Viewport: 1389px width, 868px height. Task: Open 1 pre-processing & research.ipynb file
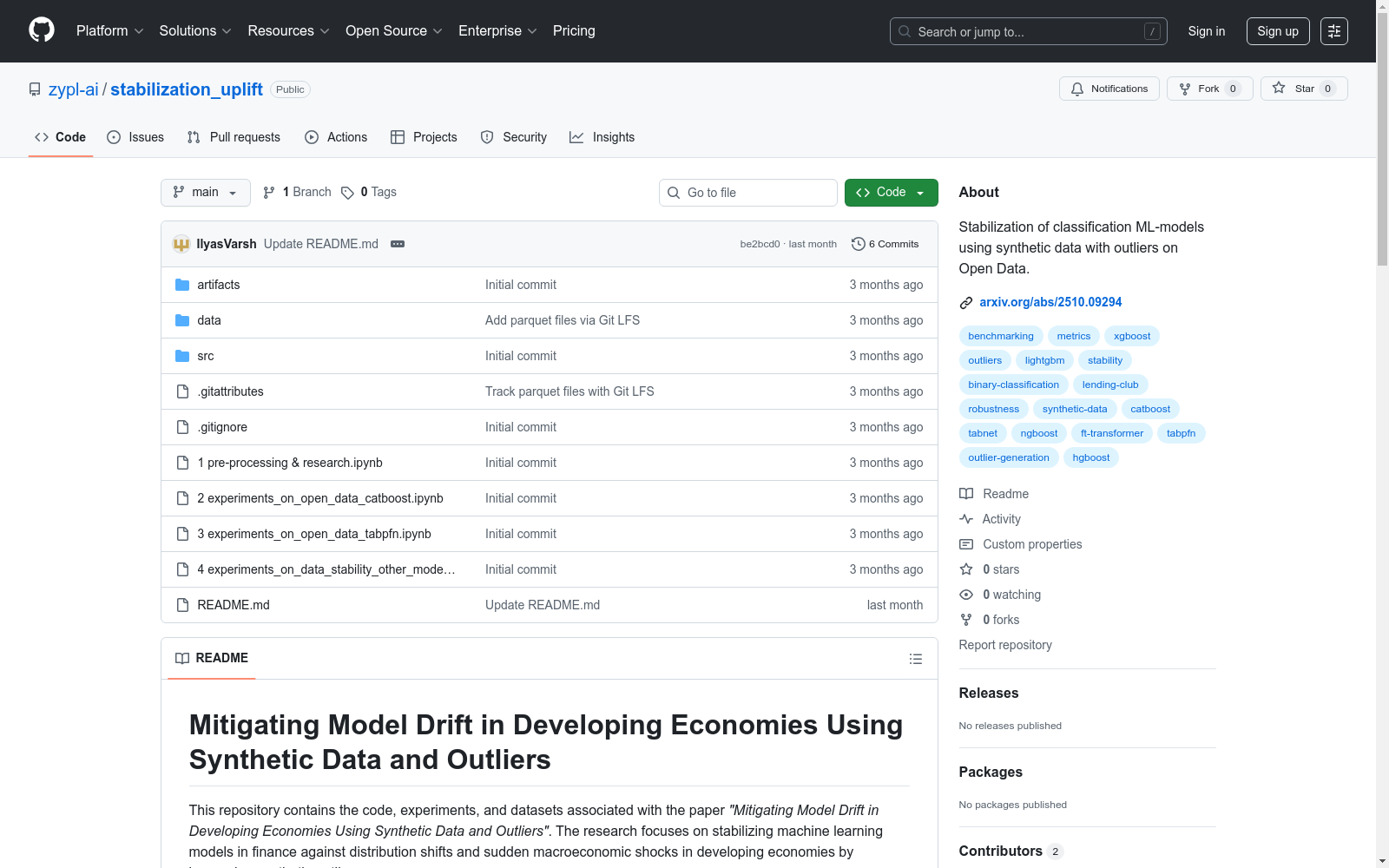tap(290, 463)
